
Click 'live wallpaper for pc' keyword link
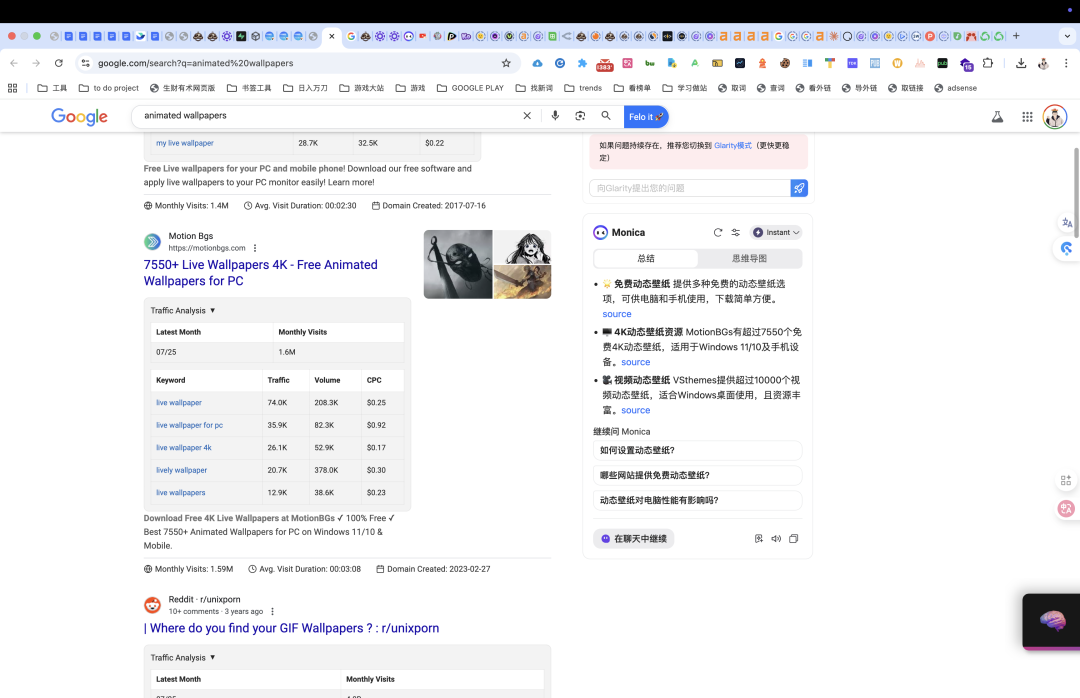189,425
